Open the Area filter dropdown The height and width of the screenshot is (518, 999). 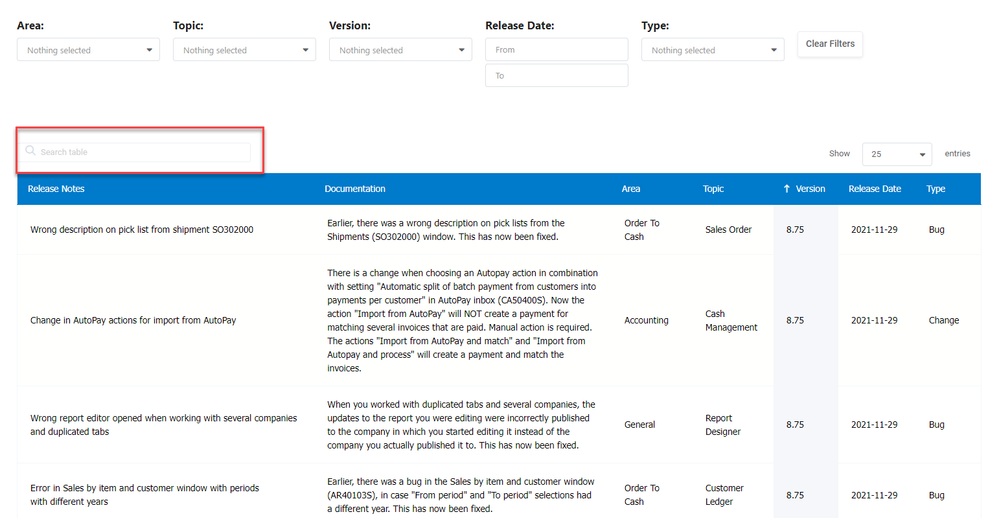[x=88, y=50]
